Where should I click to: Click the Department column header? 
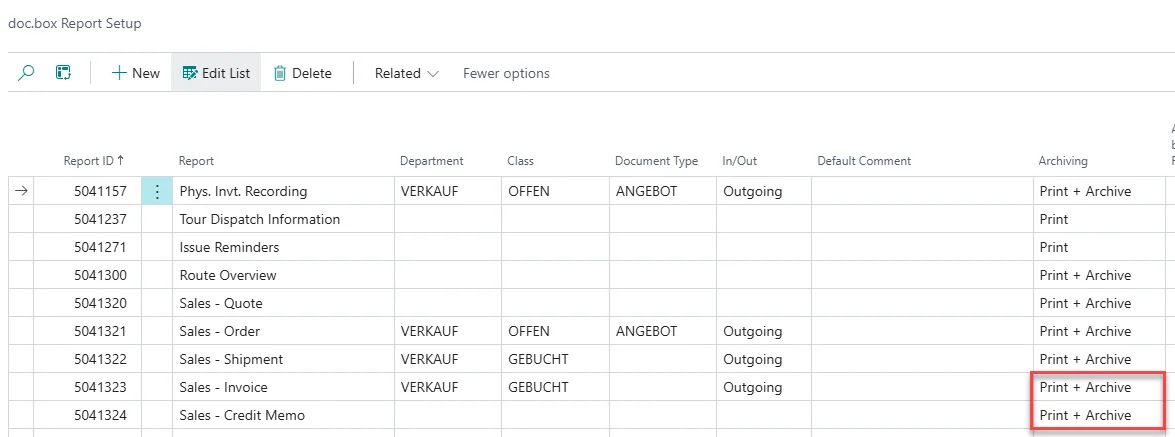tap(431, 161)
